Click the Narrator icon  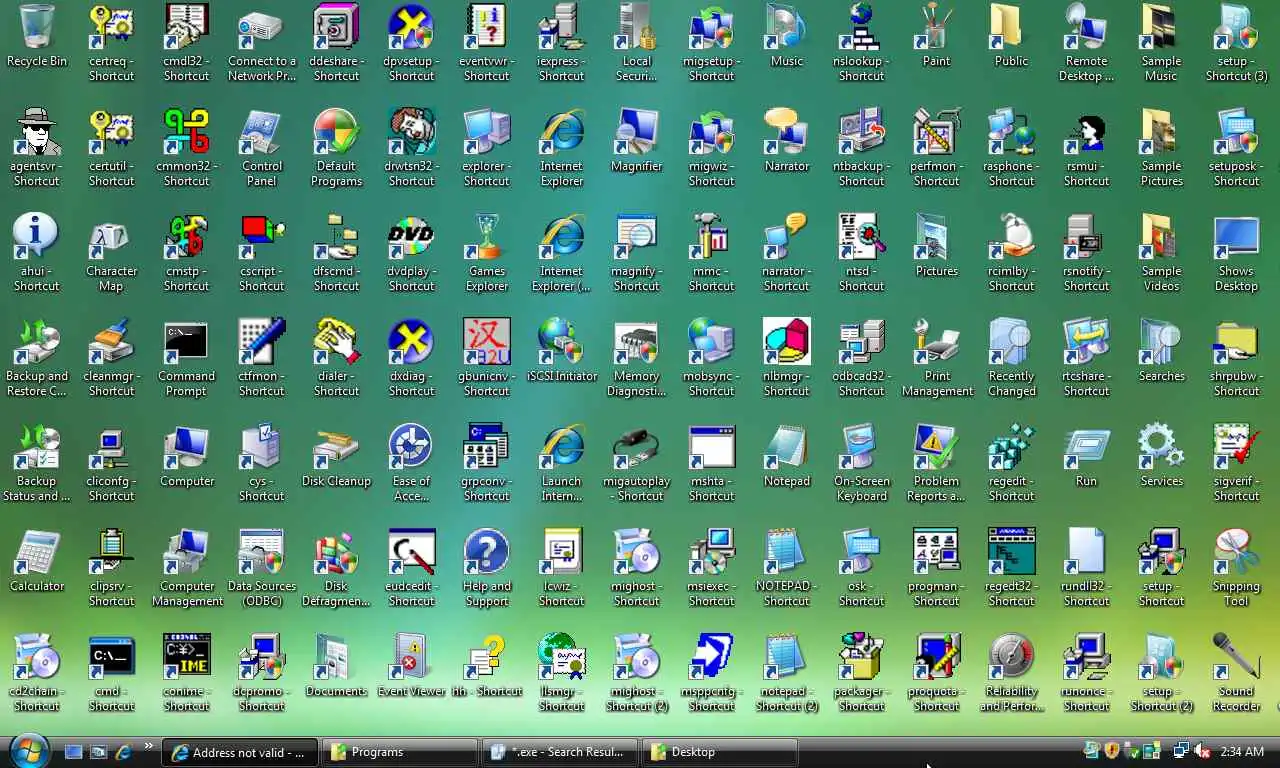point(787,132)
